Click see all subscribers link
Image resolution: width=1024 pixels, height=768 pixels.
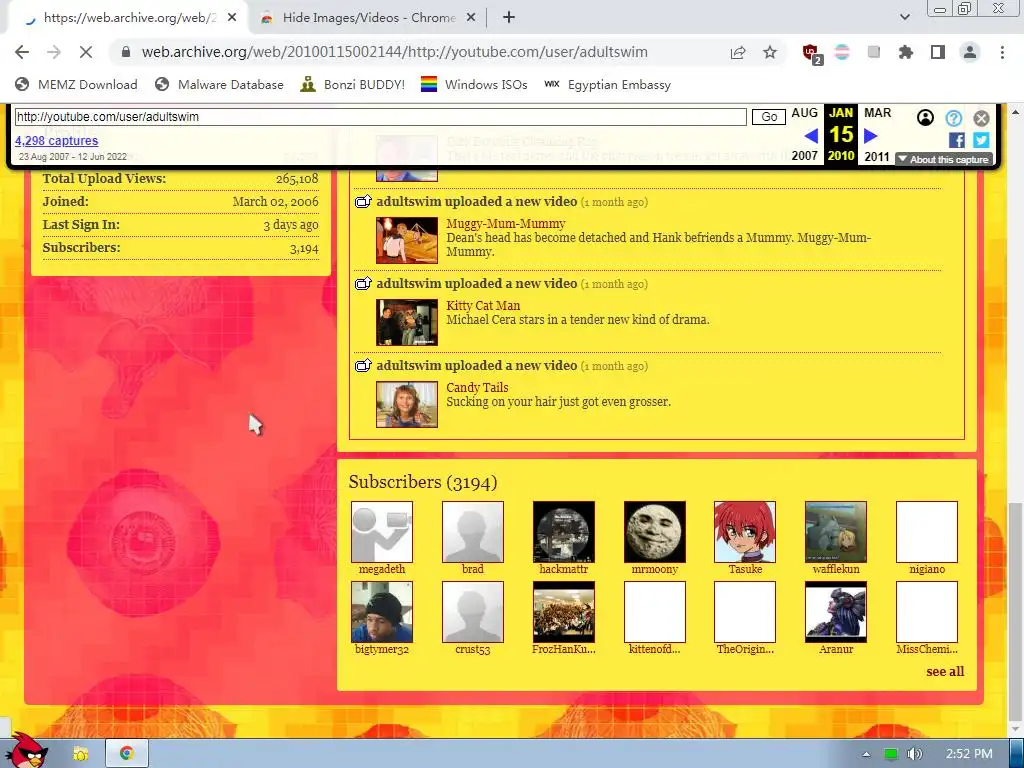[945, 671]
